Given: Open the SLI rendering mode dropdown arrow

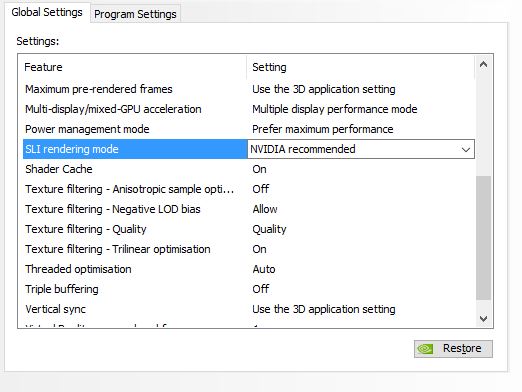Looking at the screenshot, I should [x=466, y=149].
